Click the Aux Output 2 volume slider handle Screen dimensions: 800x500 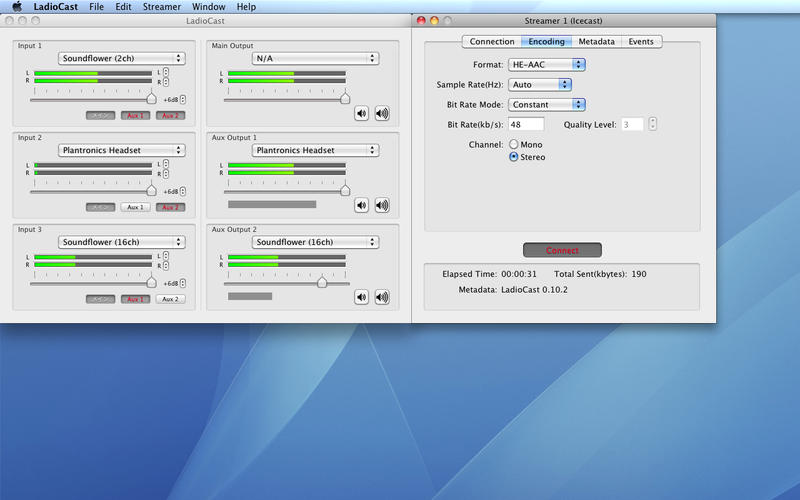(322, 283)
